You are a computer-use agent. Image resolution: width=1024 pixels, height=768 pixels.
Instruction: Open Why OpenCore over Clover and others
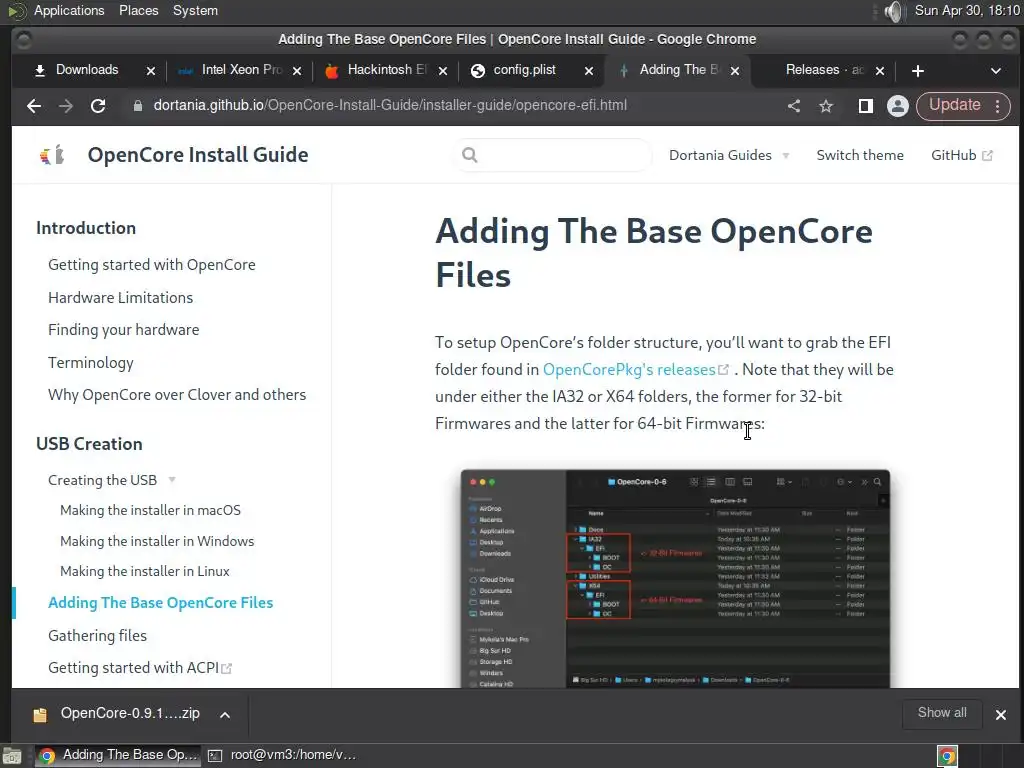click(x=177, y=394)
